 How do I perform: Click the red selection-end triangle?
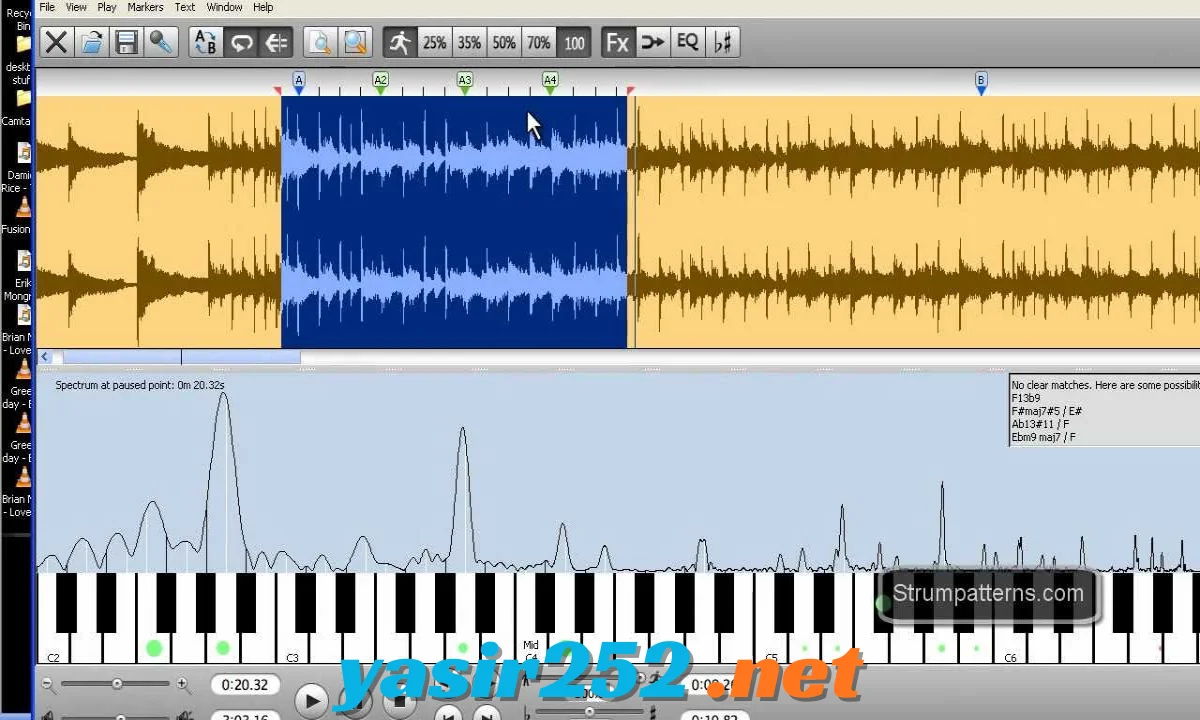tap(631, 91)
